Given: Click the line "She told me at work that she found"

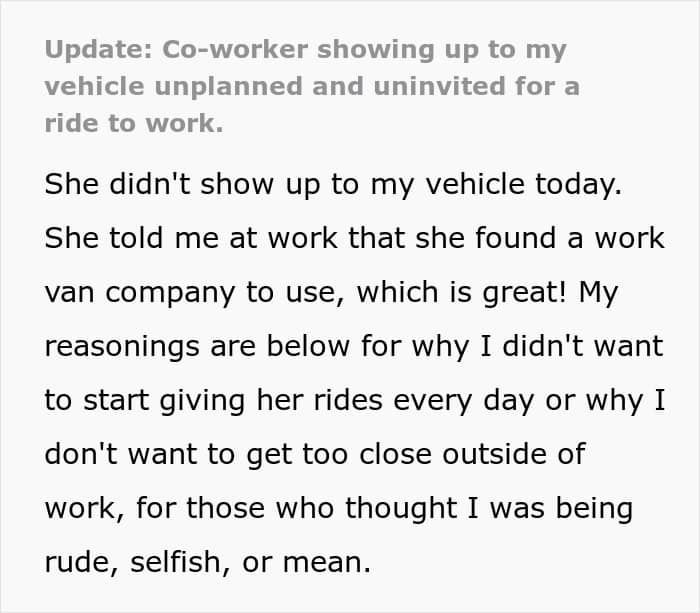Looking at the screenshot, I should pos(300,238).
